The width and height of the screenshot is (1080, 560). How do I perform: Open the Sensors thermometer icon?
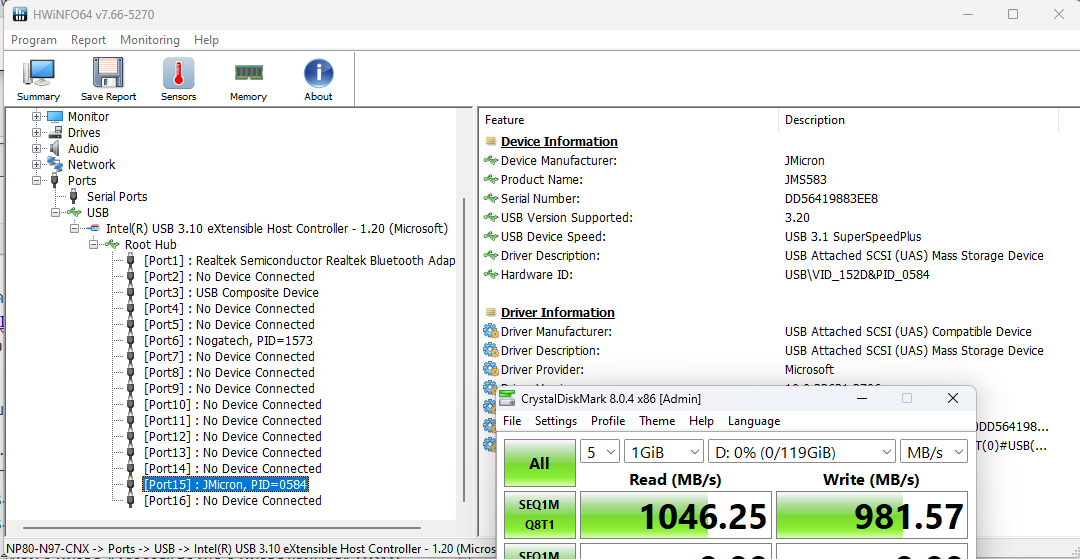[178, 73]
